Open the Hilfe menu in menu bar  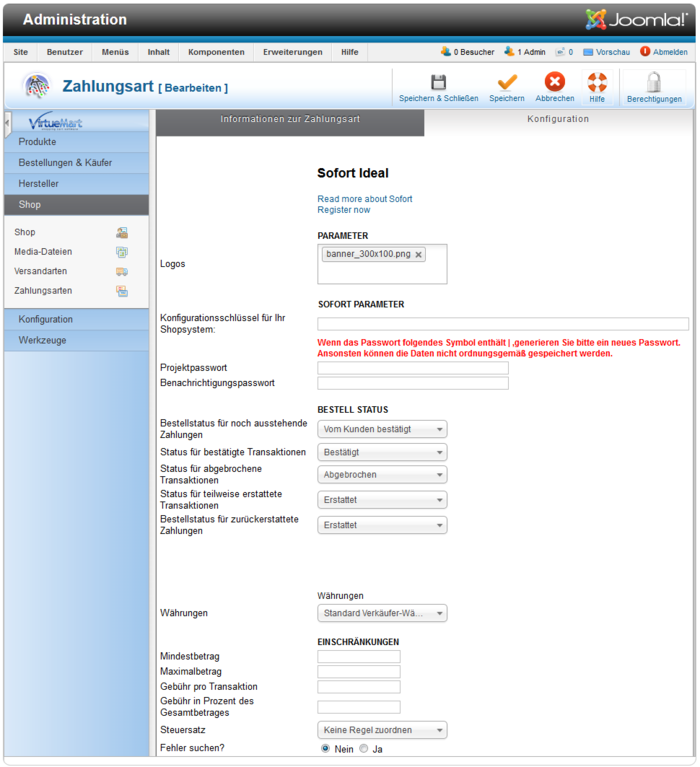(x=350, y=52)
